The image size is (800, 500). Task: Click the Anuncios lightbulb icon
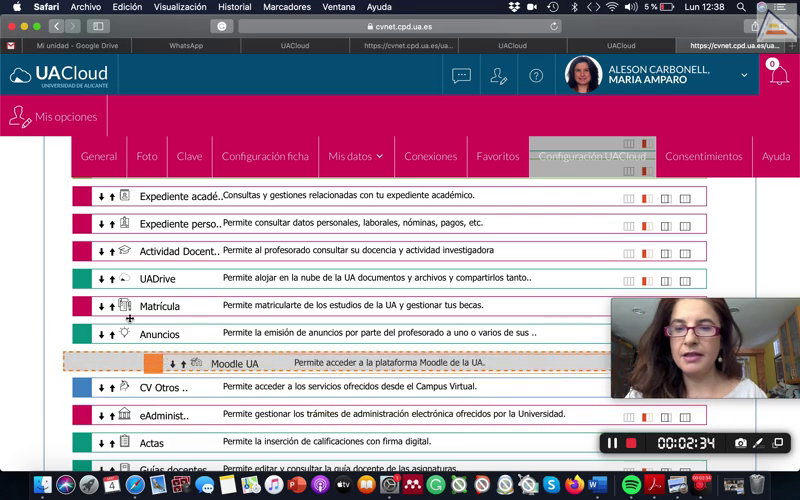[125, 333]
